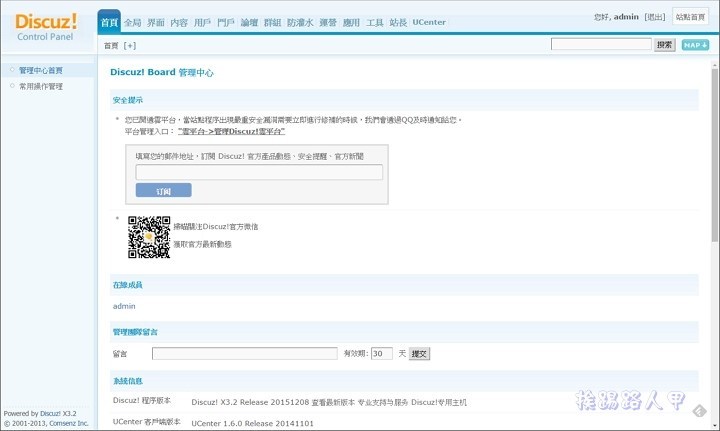This screenshot has width=720, height=431.
Task: Switch to the 界面 tab
Action: coord(156,22)
